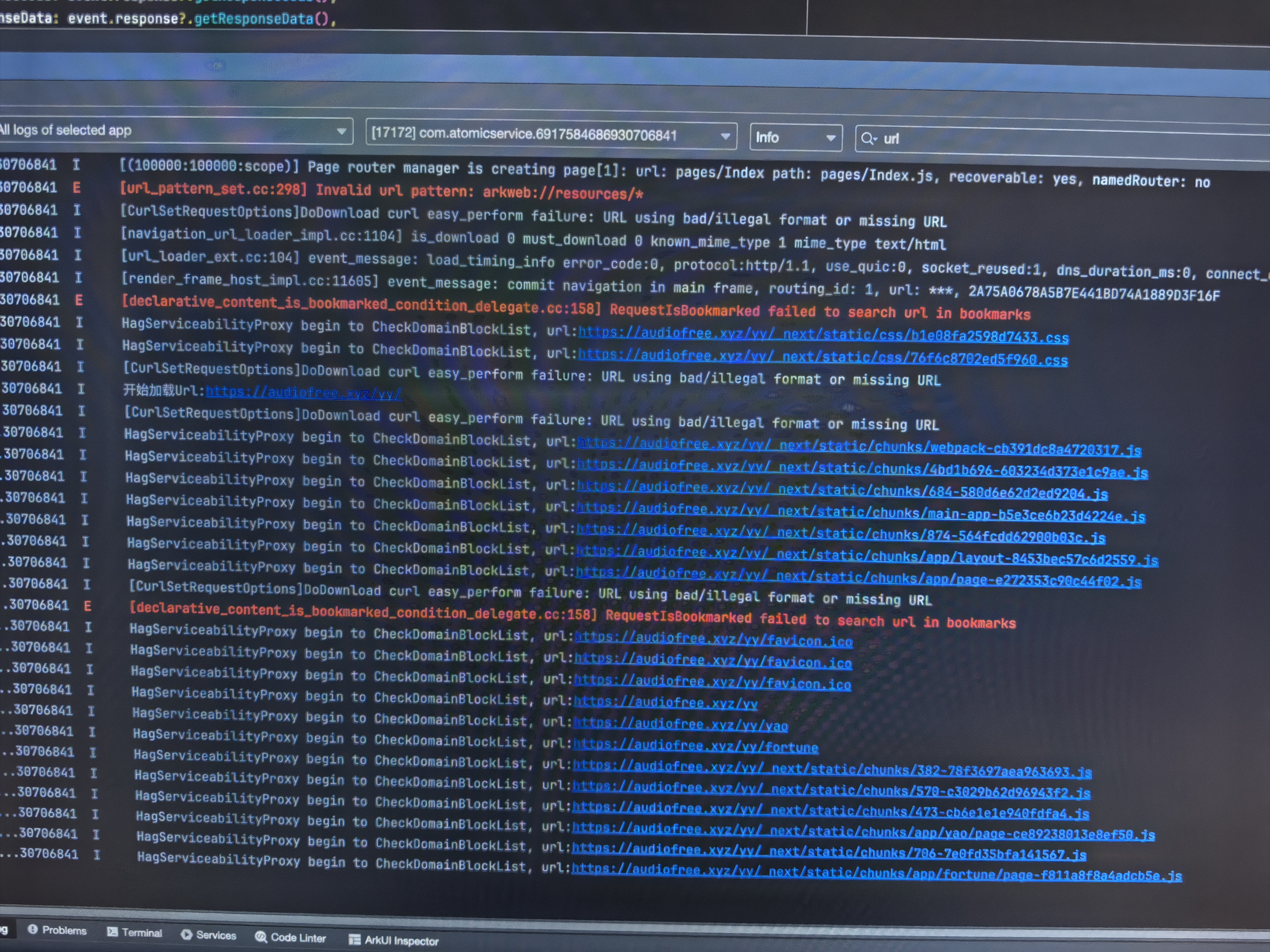Image resolution: width=1270 pixels, height=952 pixels.
Task: Click the Services play icon
Action: 187,934
